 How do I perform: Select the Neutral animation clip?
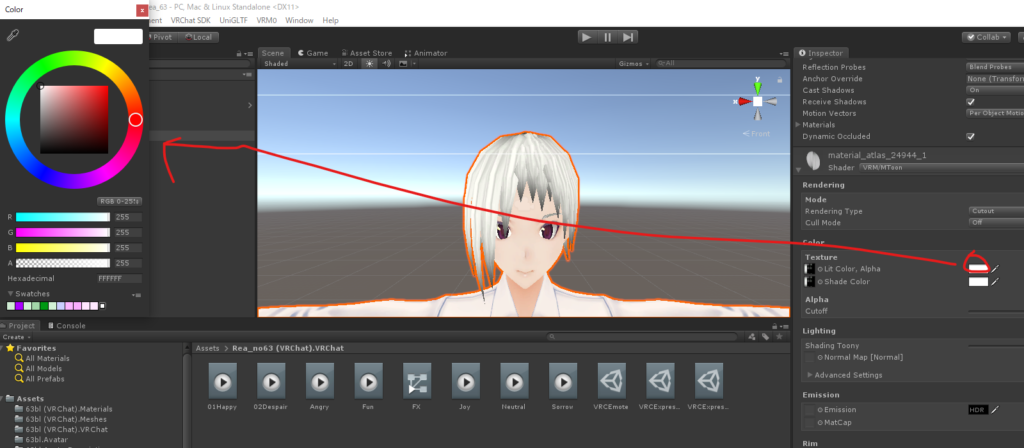[x=514, y=381]
